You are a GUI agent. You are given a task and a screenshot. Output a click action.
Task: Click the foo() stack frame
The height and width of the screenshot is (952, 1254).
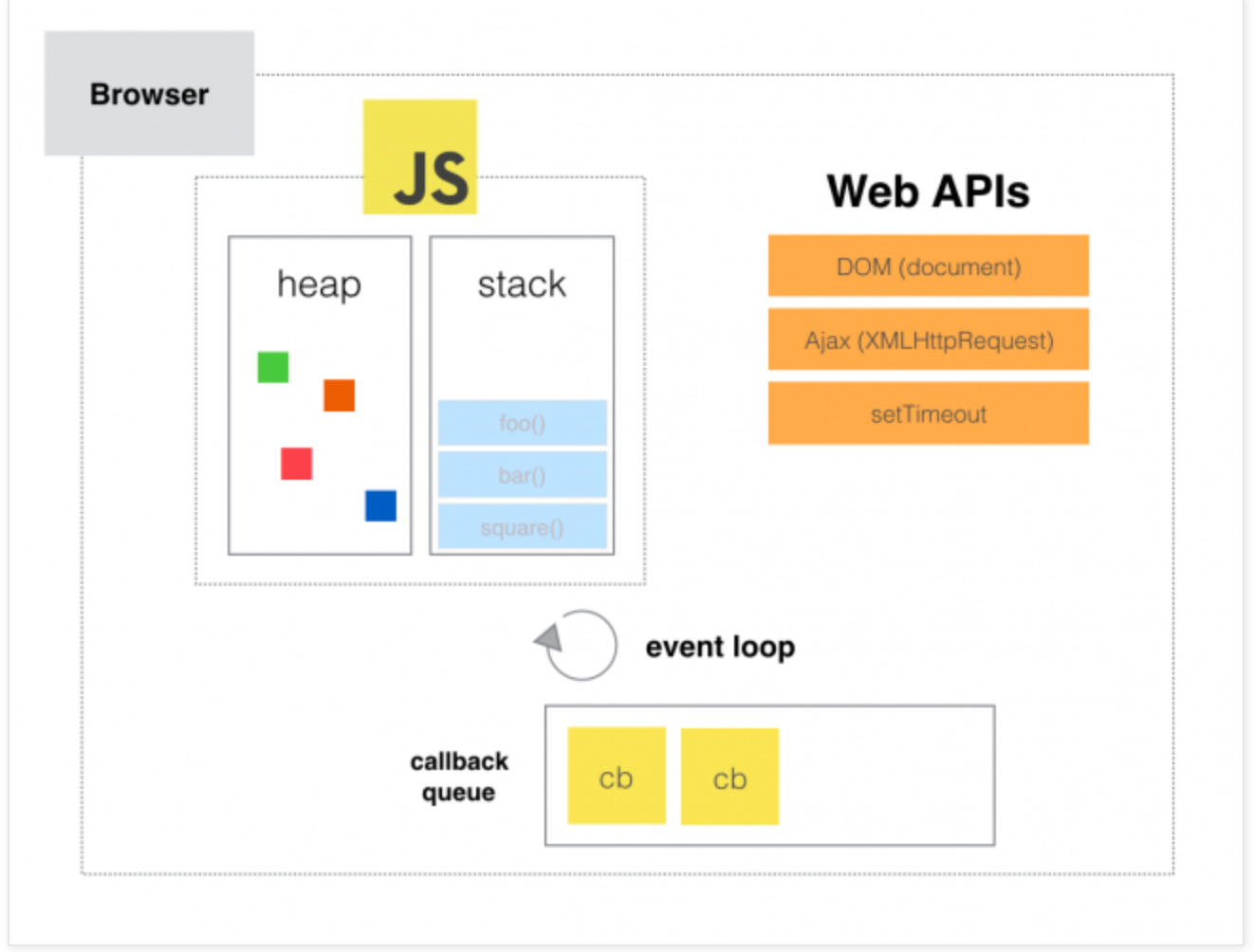coord(522,424)
